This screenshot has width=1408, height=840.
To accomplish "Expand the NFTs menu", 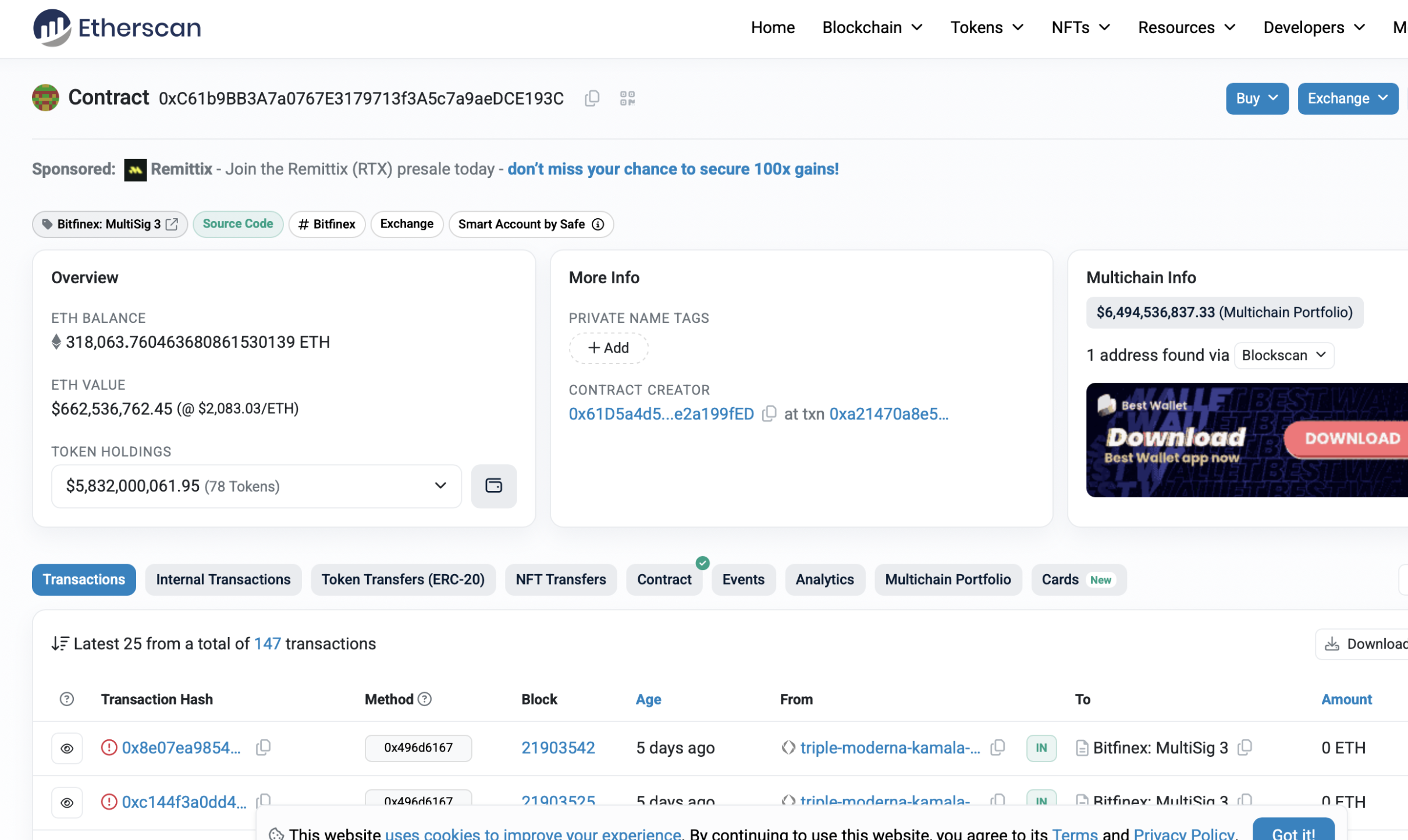I will [1080, 27].
